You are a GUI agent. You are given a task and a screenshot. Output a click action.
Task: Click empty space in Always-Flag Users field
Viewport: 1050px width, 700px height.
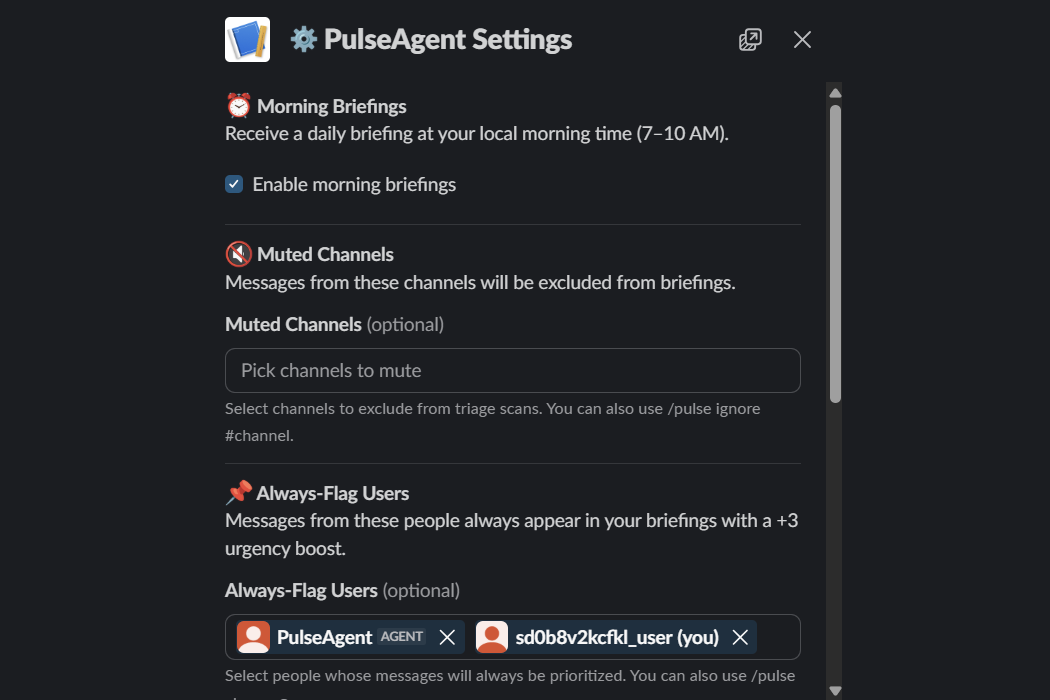pos(778,637)
